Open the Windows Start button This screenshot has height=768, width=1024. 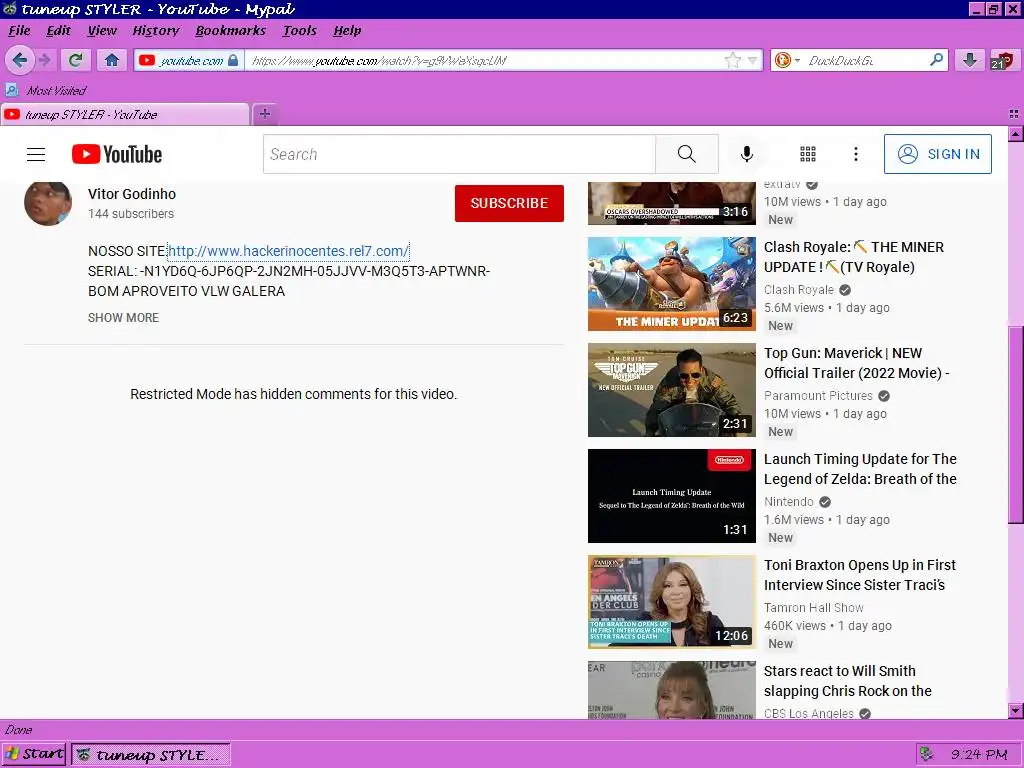(34, 754)
